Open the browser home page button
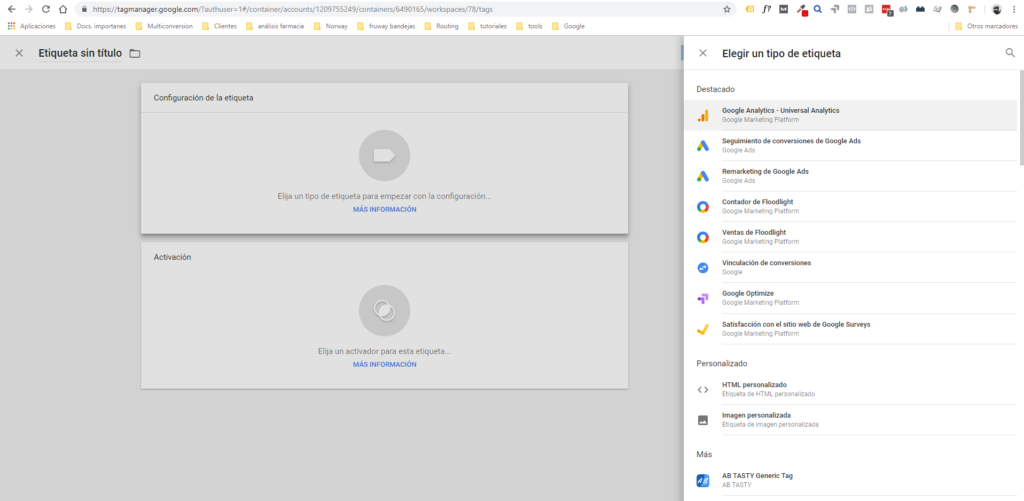The image size is (1024, 501). pos(63,9)
